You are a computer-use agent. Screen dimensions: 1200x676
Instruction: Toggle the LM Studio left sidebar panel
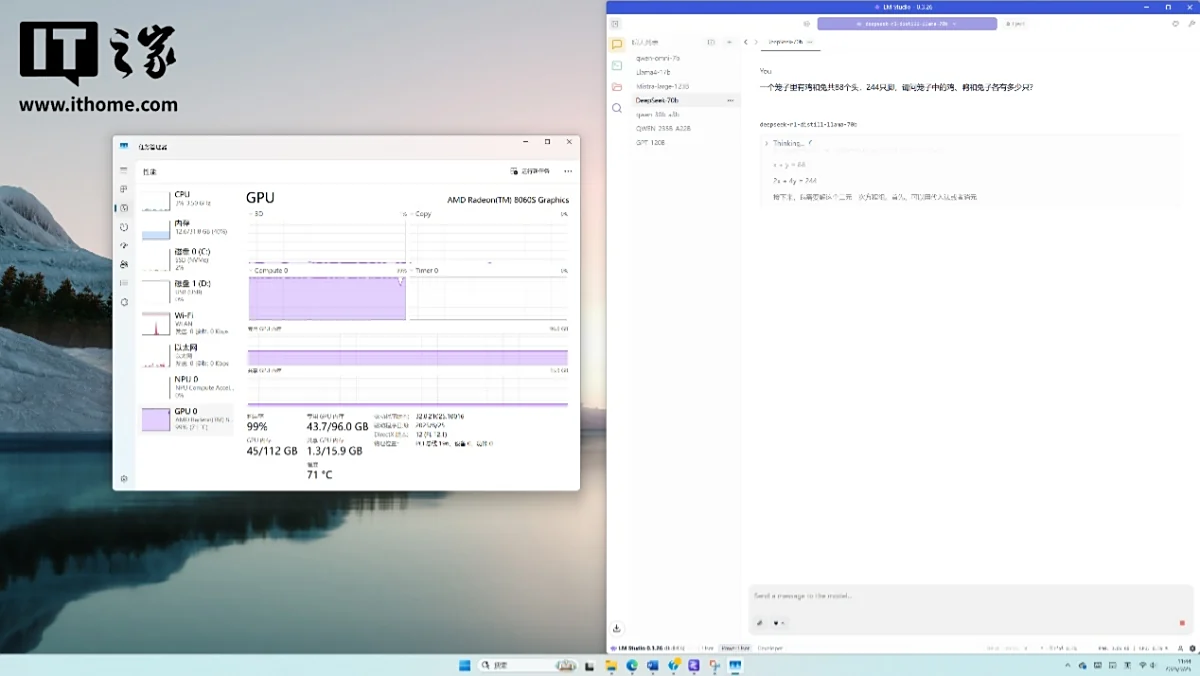point(616,23)
